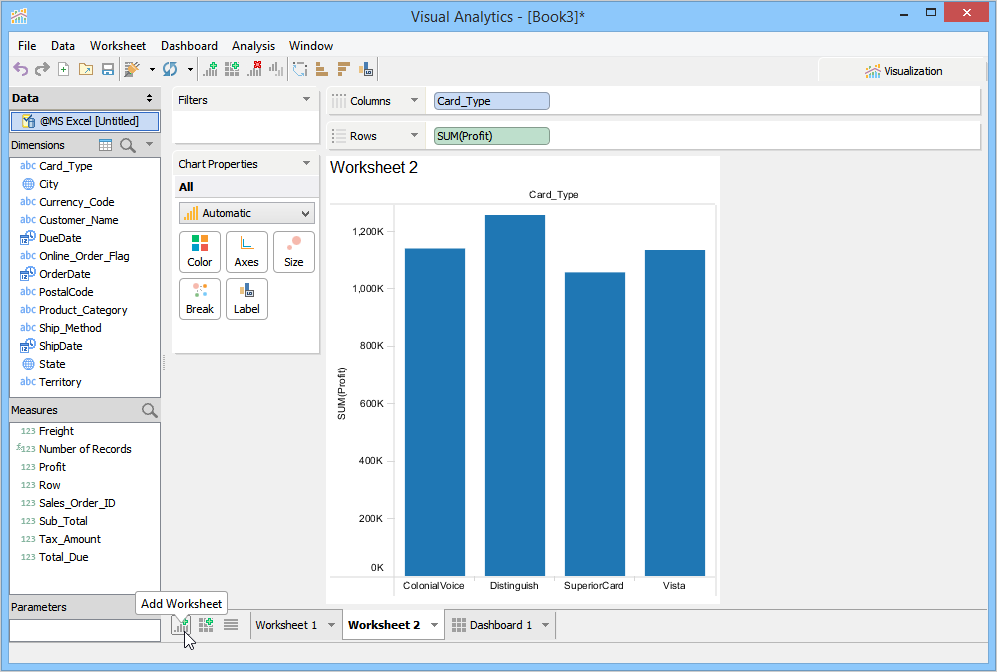Open the Window menu
997x672 pixels.
[311, 46]
